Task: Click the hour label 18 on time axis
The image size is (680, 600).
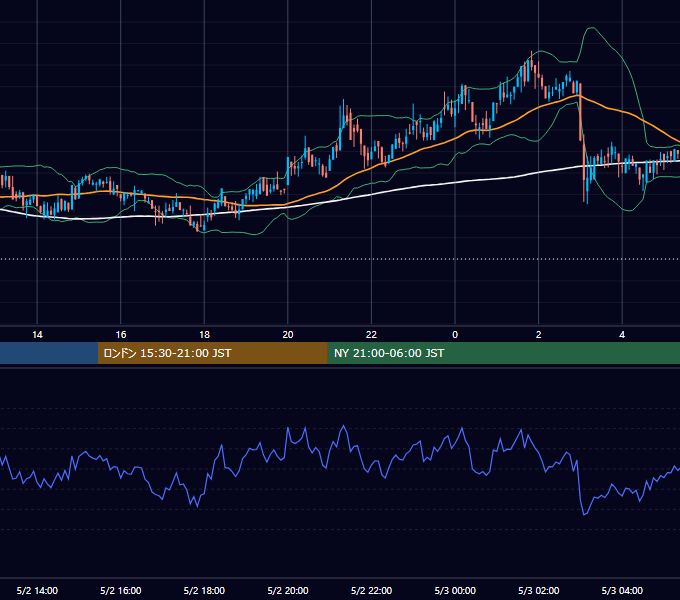Action: tap(204, 335)
